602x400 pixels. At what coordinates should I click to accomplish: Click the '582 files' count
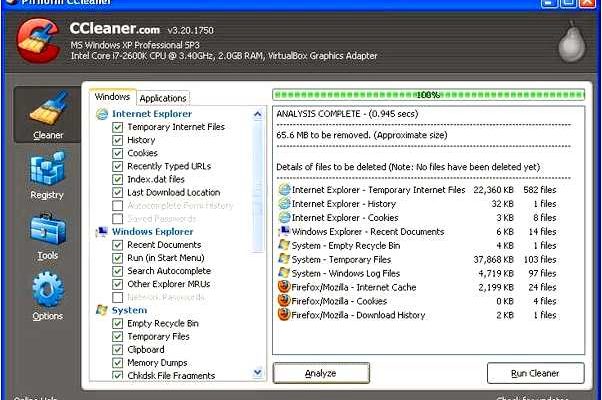tap(540, 190)
